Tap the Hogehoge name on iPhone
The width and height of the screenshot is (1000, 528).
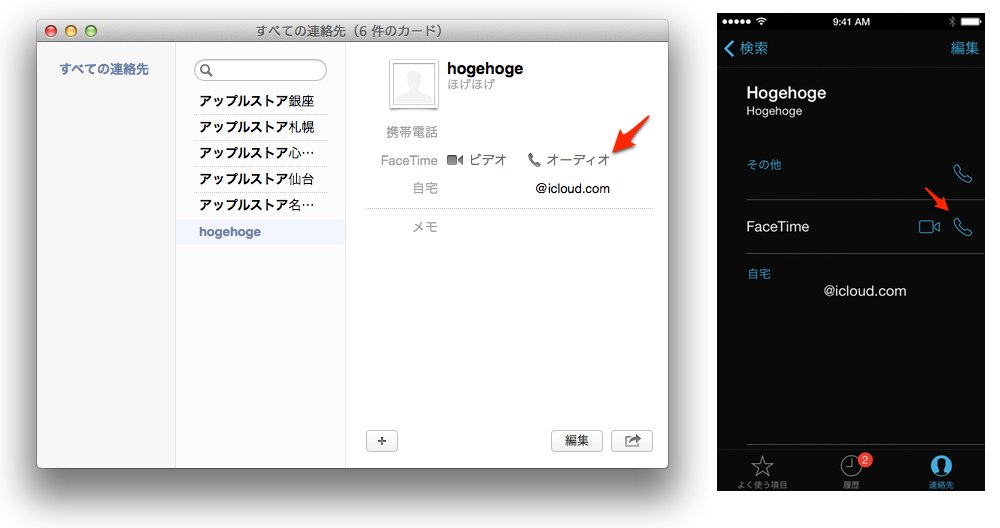pyautogui.click(x=786, y=93)
